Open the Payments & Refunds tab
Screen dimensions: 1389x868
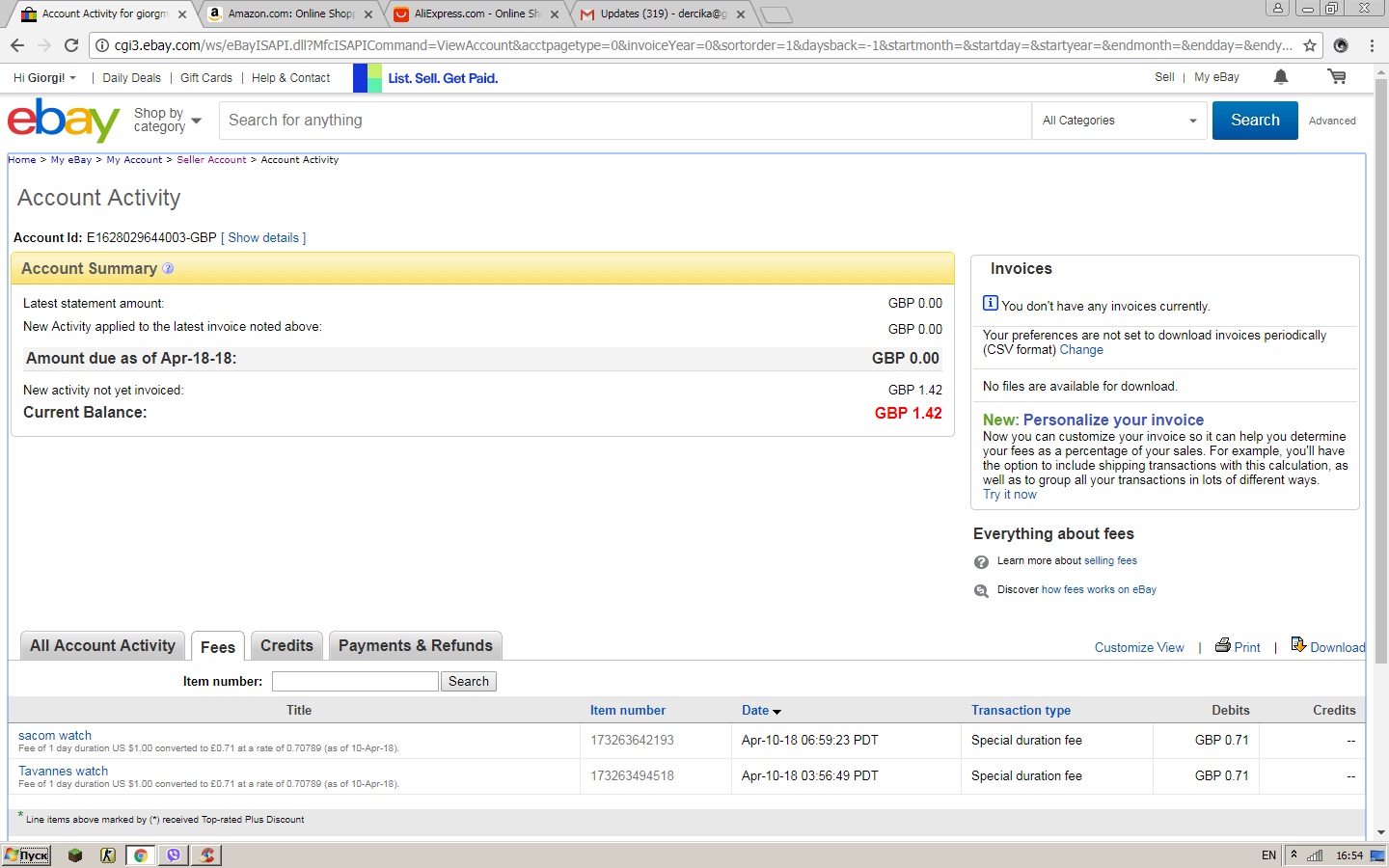tap(416, 646)
